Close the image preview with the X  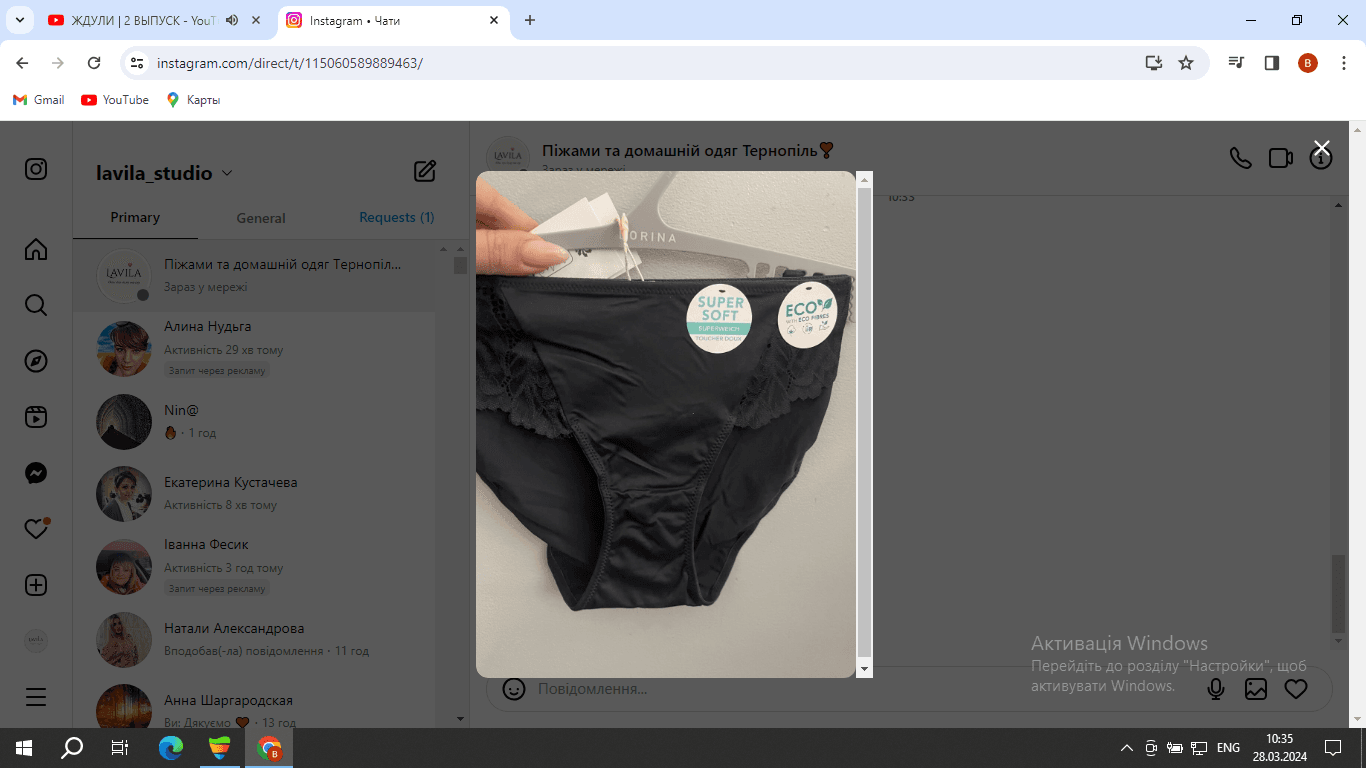click(x=1322, y=149)
